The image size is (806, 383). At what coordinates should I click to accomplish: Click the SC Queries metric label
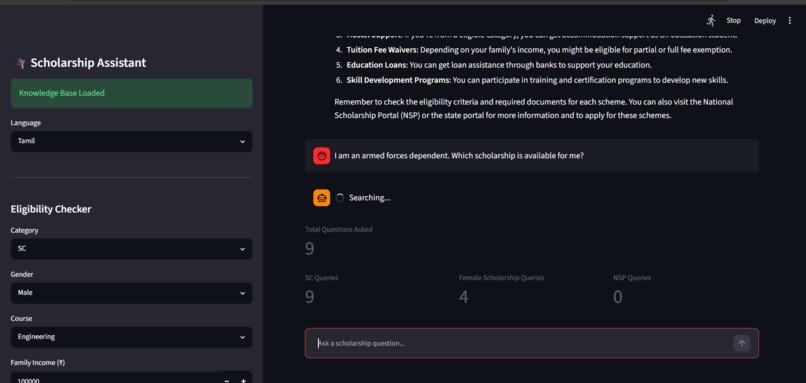(322, 278)
